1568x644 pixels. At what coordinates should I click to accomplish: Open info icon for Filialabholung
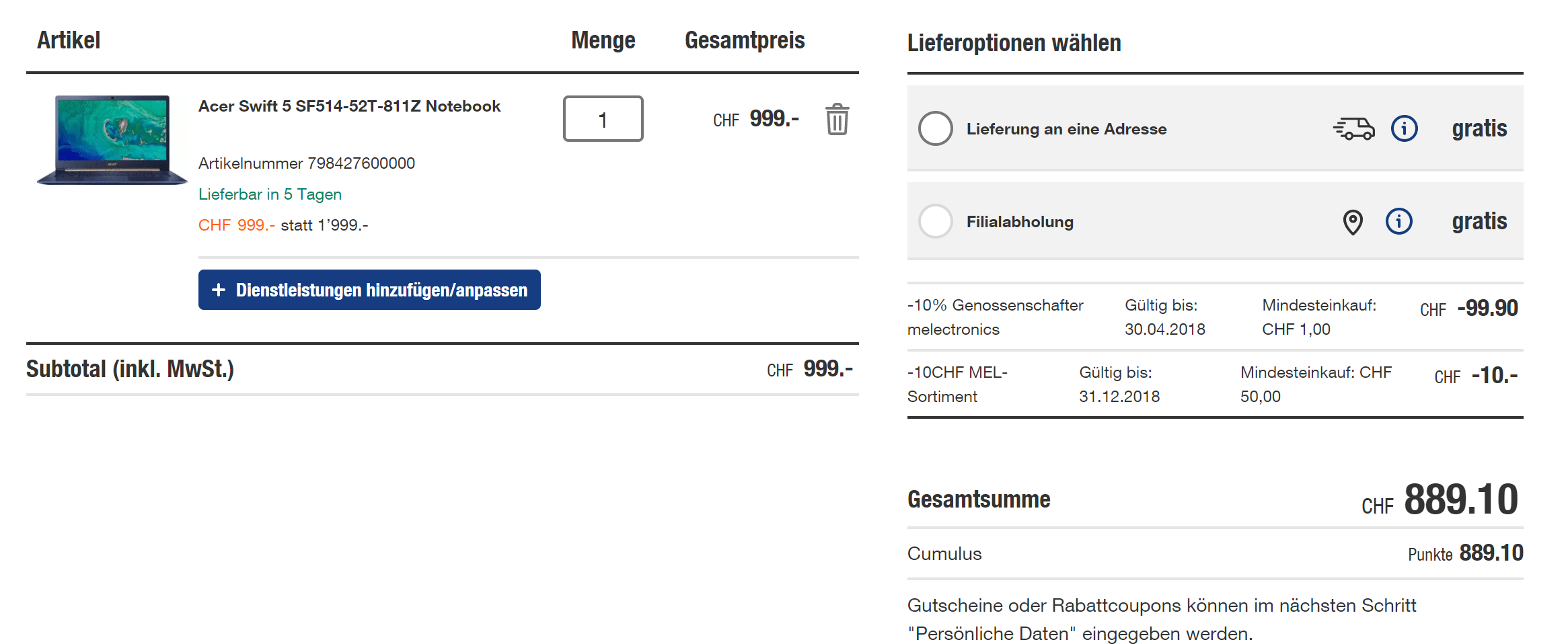coord(1398,221)
